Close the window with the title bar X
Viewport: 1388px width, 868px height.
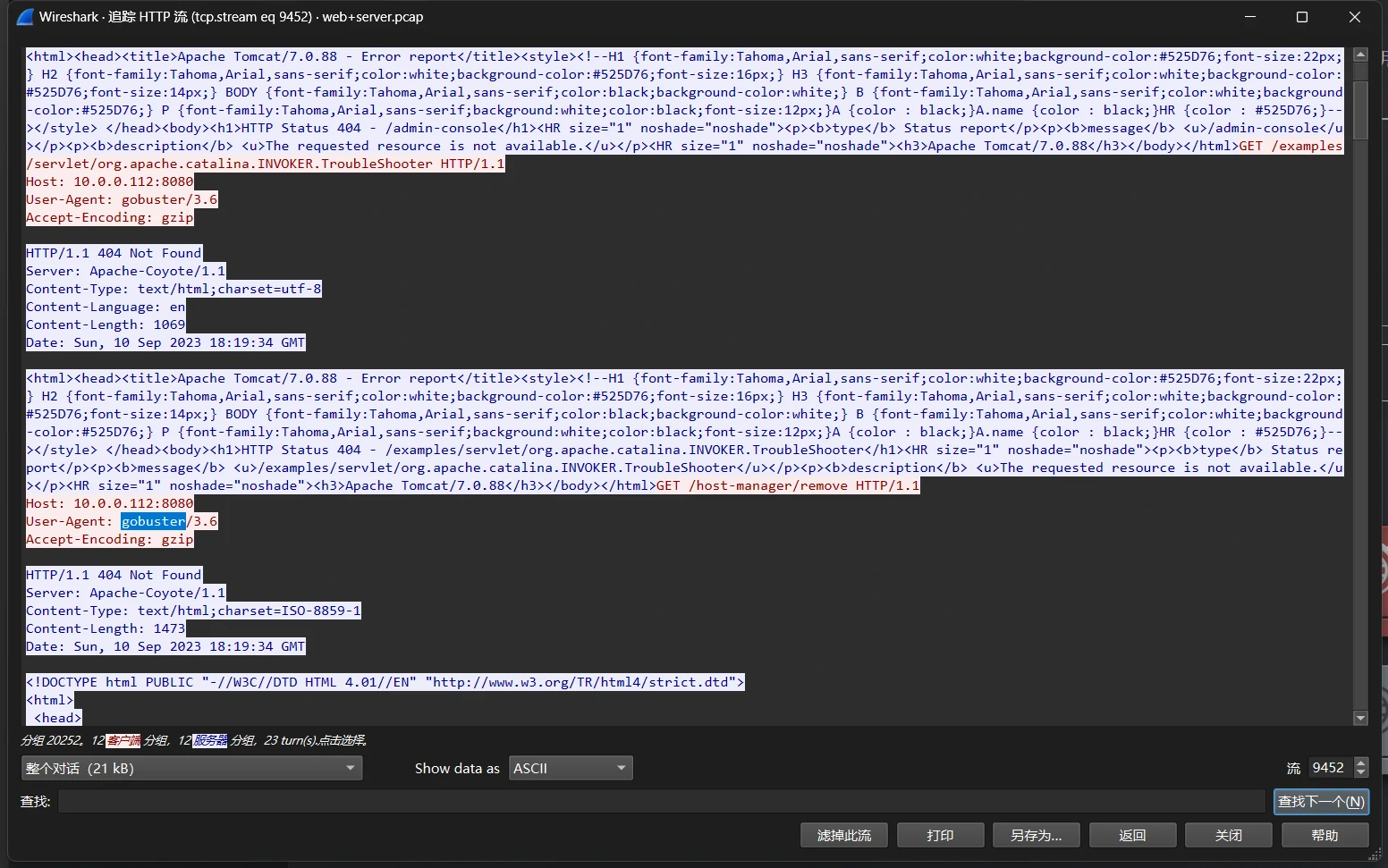point(1354,17)
